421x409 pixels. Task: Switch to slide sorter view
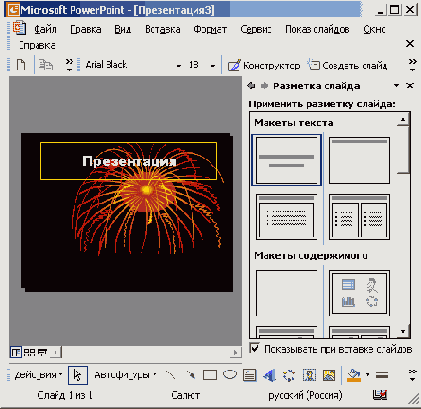[x=29, y=352]
